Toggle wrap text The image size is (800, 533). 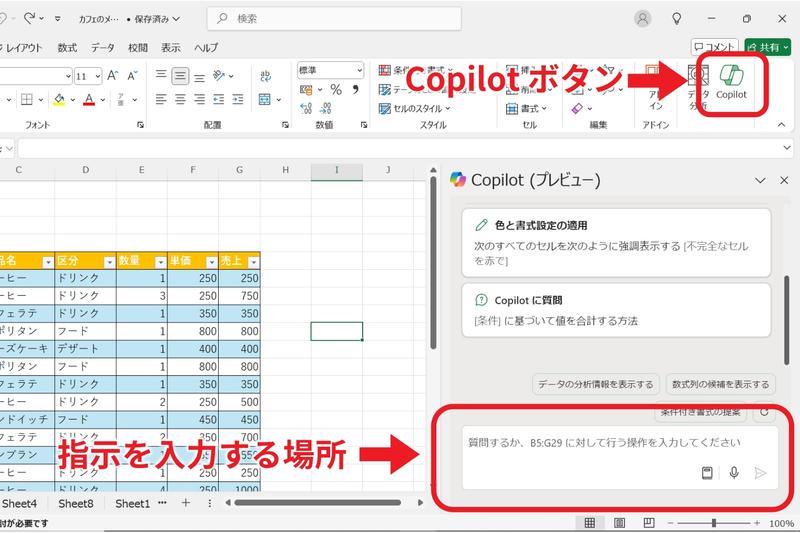[x=266, y=76]
